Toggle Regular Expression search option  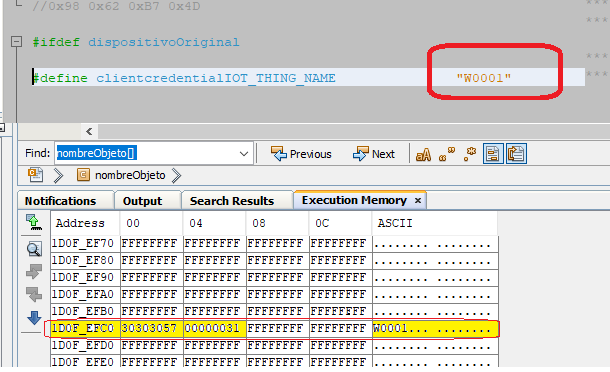coord(470,154)
